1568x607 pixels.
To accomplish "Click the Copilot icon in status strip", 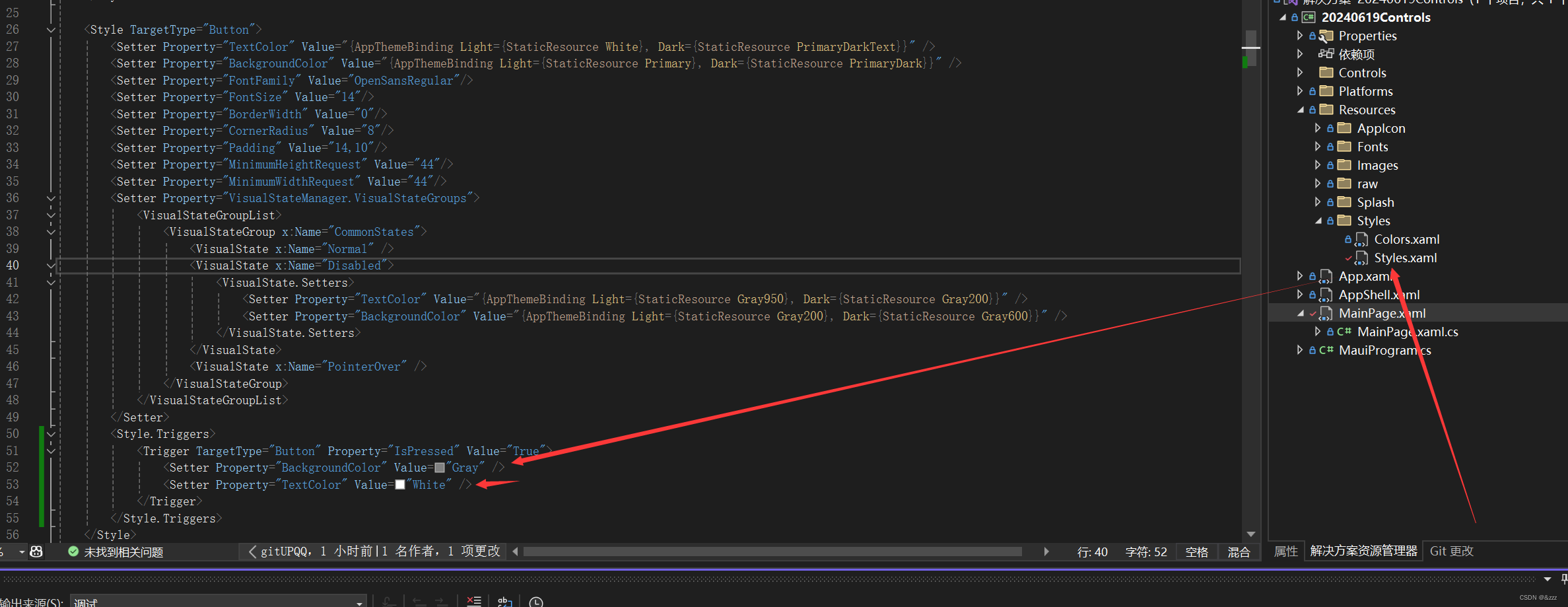I will (36, 552).
